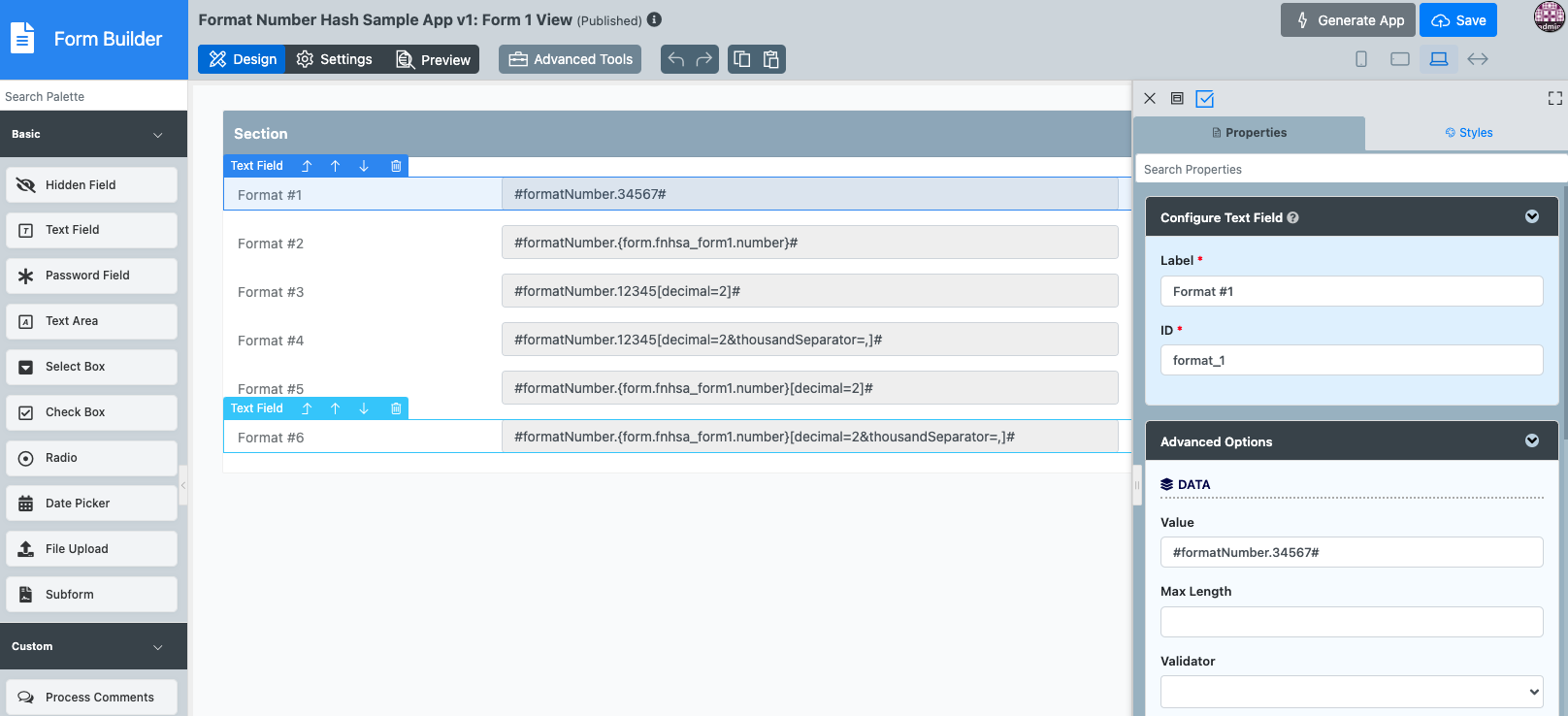Maximize the properties panel
The height and width of the screenshot is (716, 1568).
coord(1554,98)
